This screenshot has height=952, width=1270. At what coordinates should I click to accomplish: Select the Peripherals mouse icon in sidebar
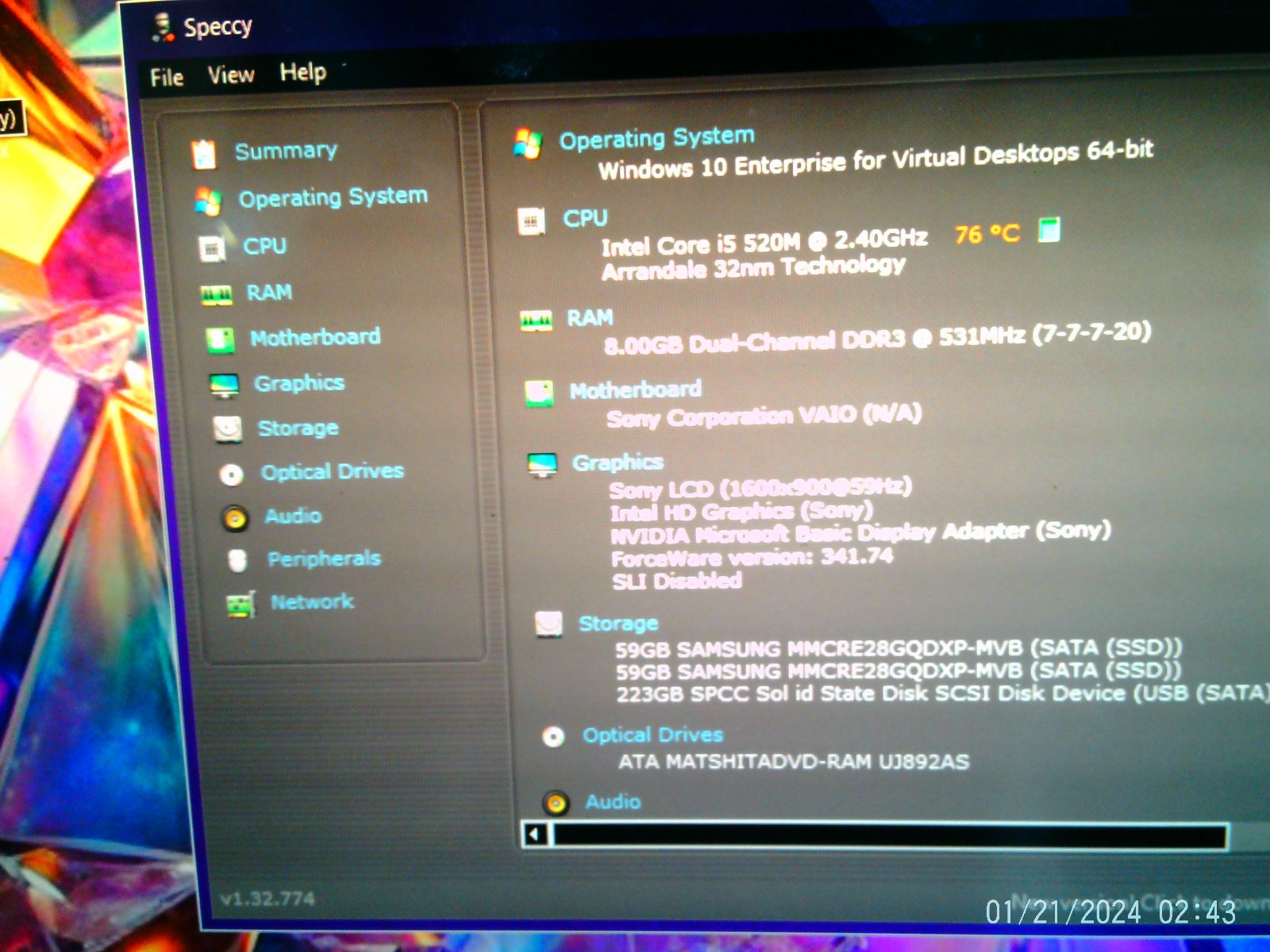click(x=237, y=561)
